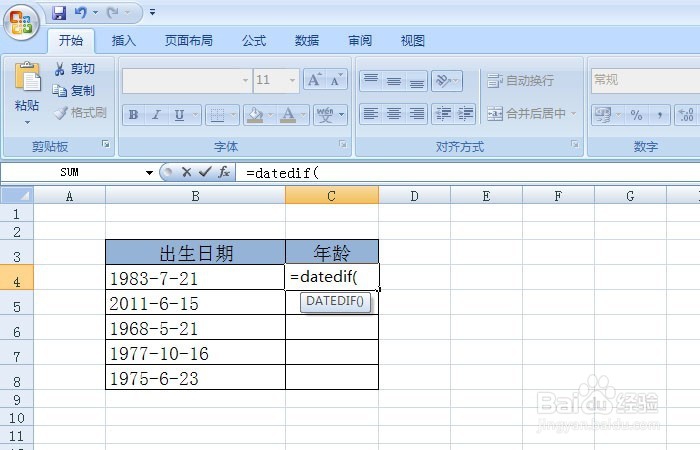The width and height of the screenshot is (700, 450).
Task: Open the 常规 number format box
Action: (x=645, y=80)
